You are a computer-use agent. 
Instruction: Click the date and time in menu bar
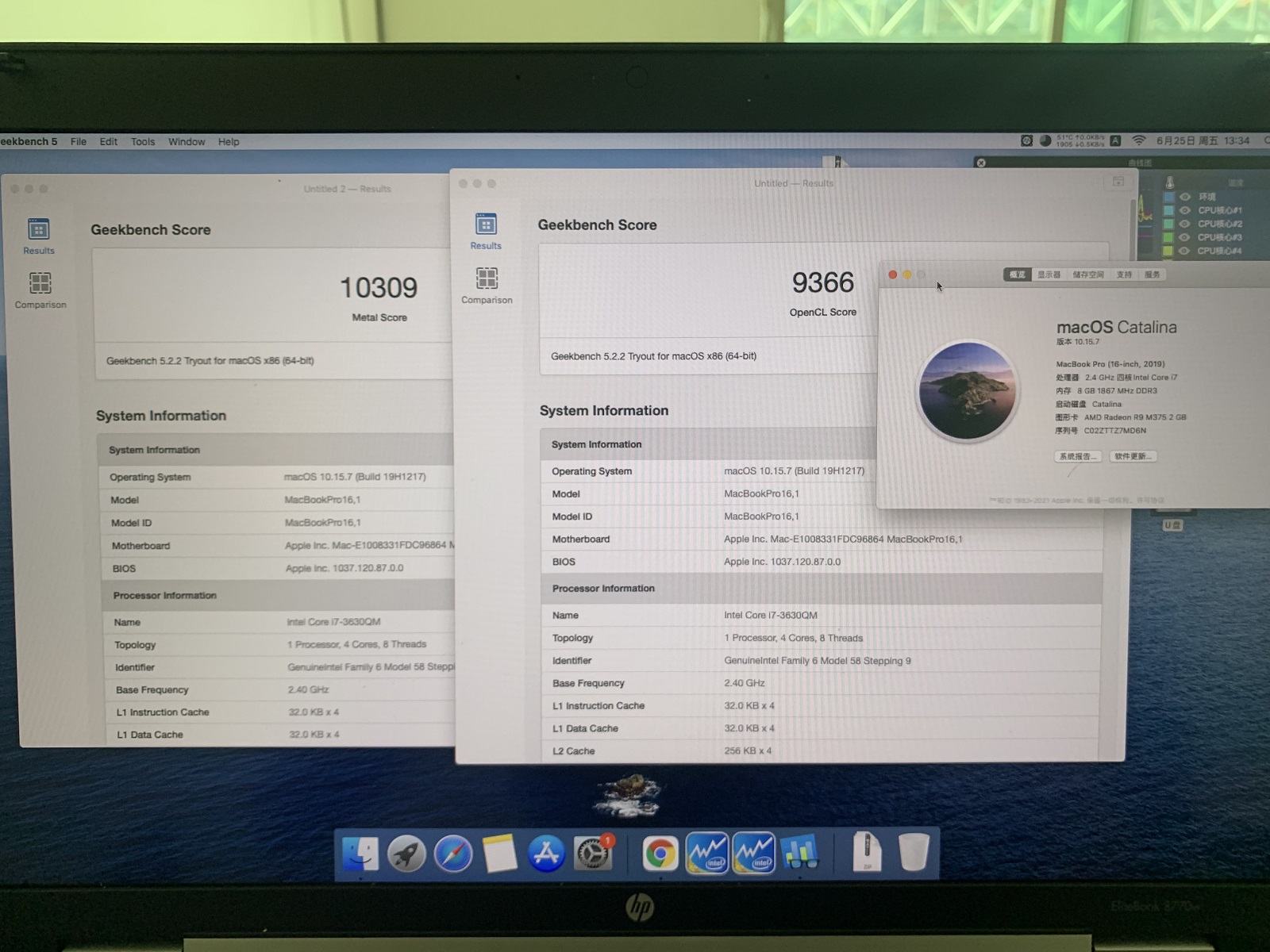click(1203, 140)
